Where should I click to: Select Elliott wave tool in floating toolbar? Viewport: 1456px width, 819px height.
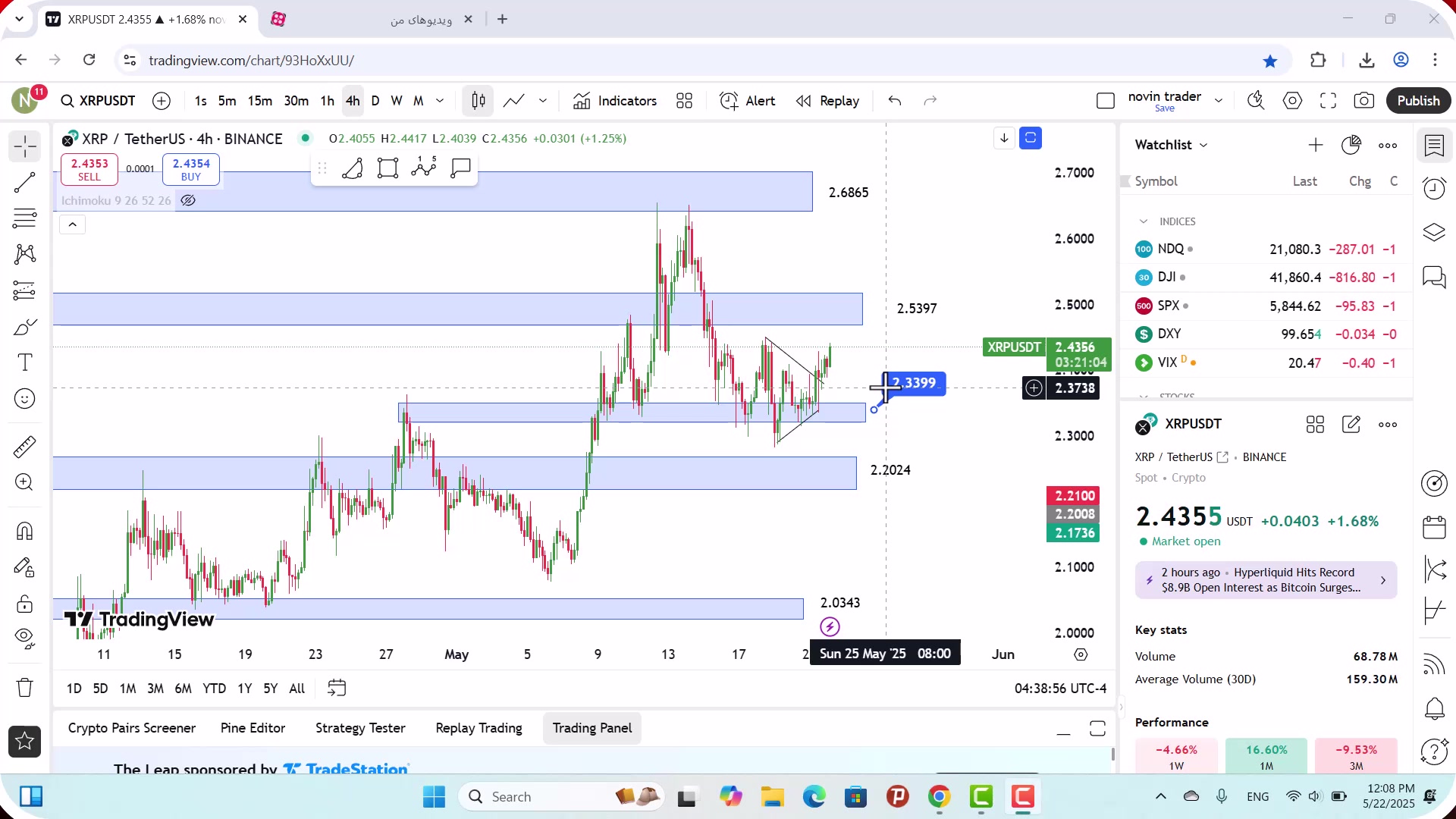[424, 168]
